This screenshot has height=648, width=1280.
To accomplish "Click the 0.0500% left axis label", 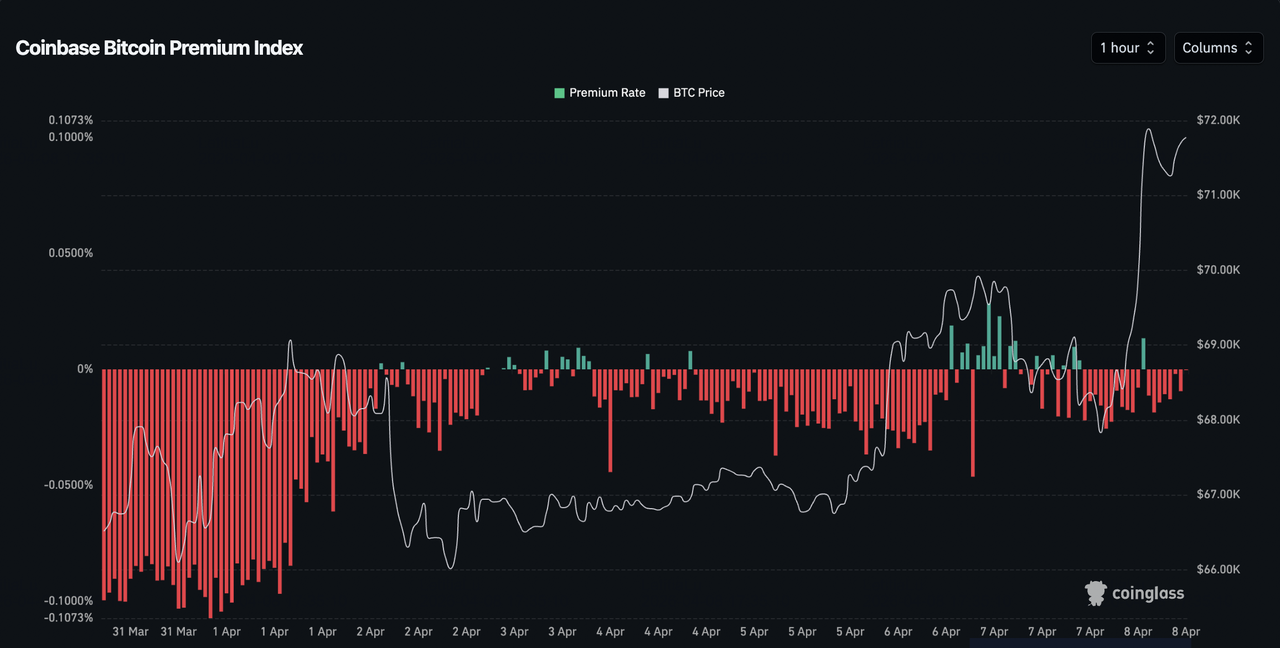I will pos(71,253).
